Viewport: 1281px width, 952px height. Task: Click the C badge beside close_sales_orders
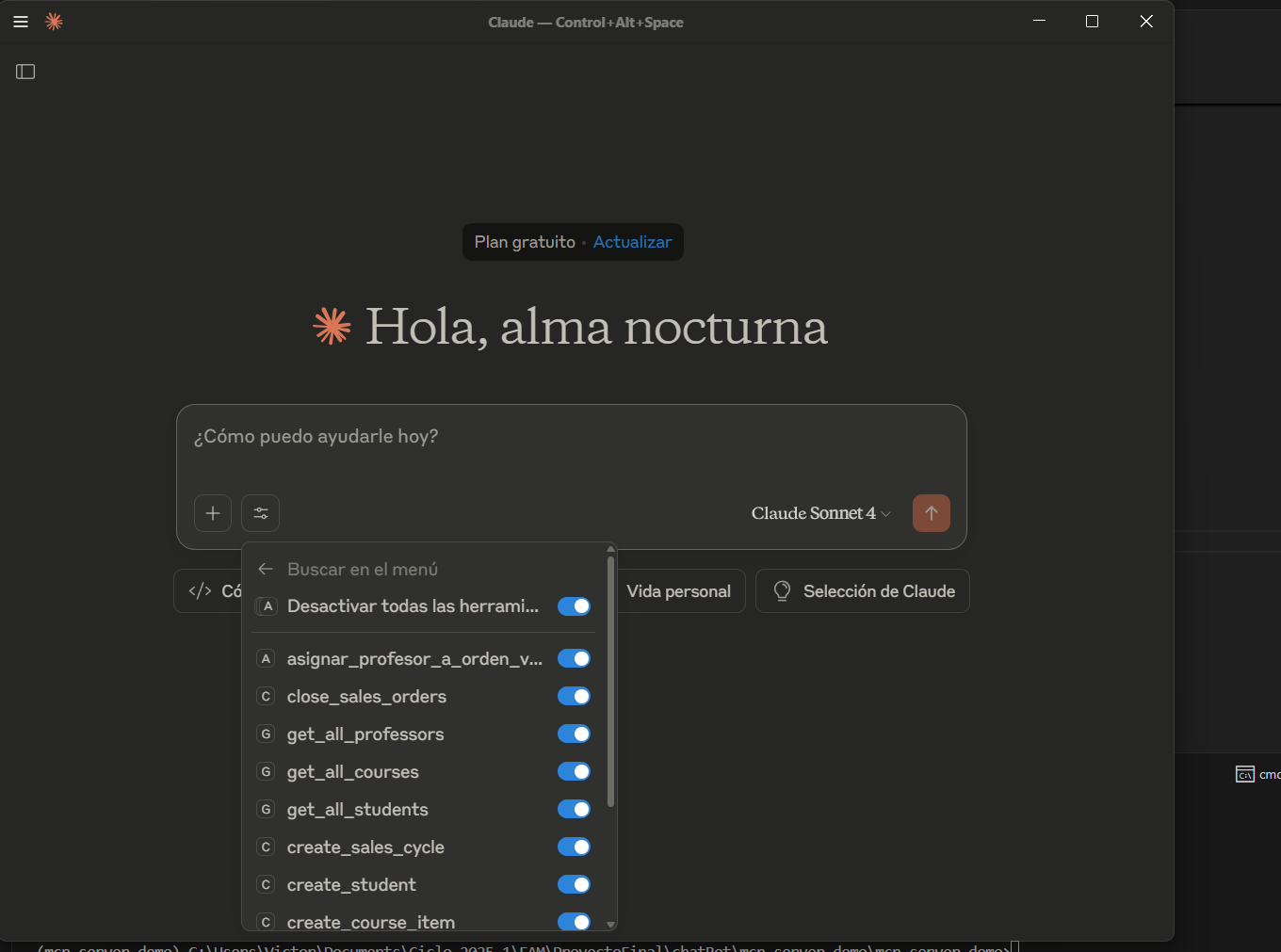click(266, 697)
